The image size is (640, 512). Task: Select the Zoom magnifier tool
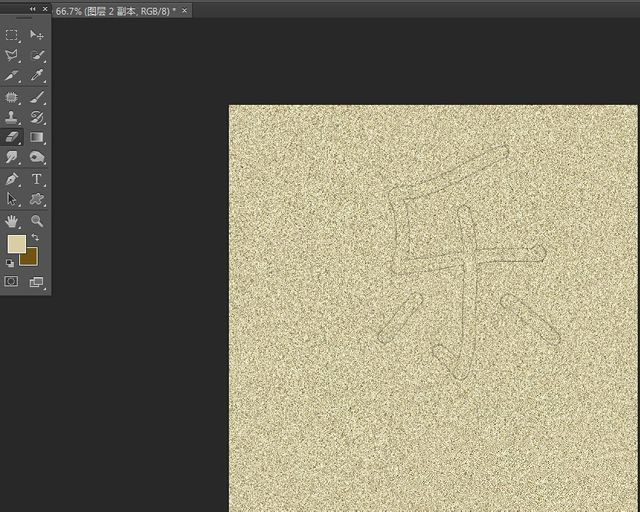click(x=37, y=221)
